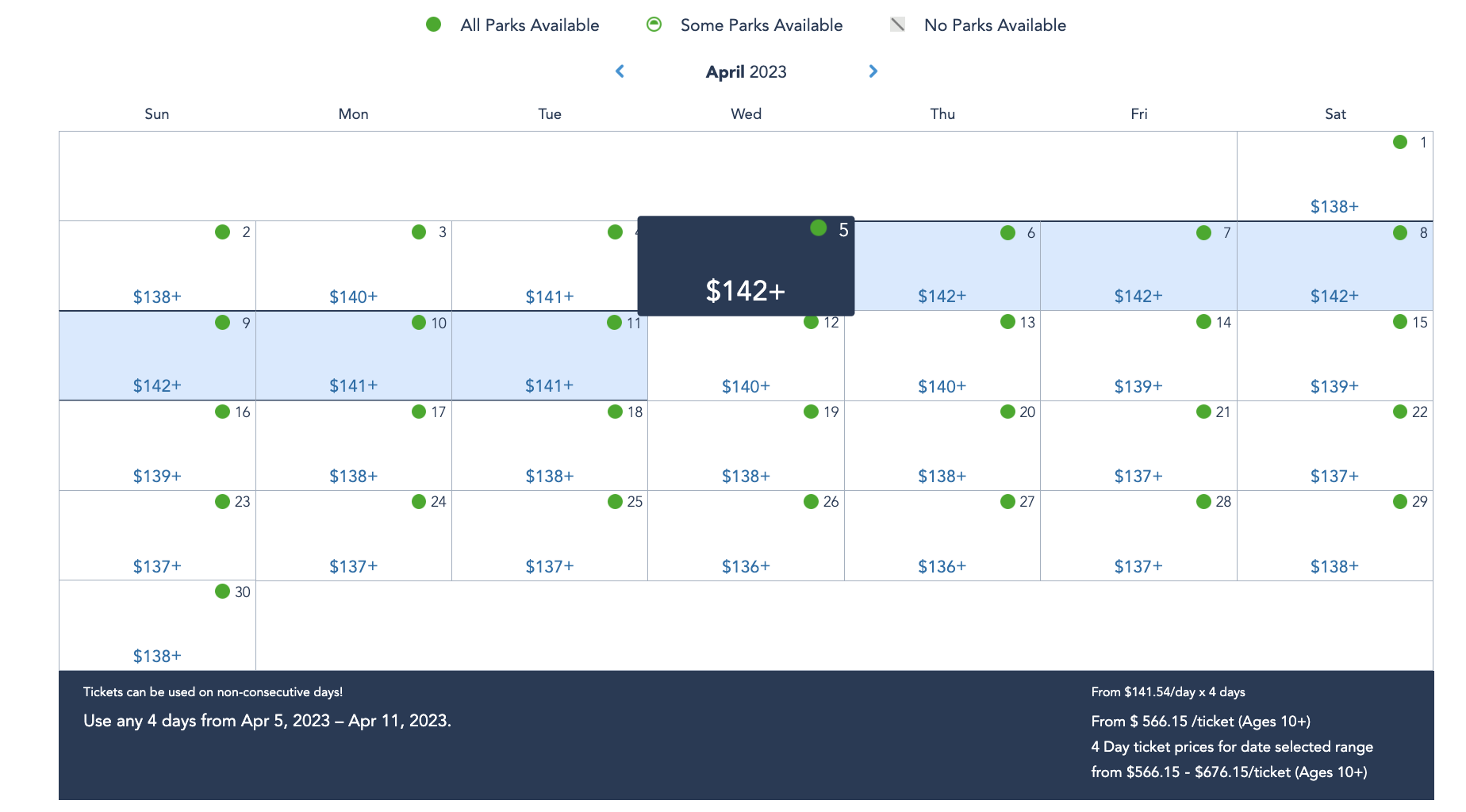
Task: Click the $139+ price on April 14
Action: pyautogui.click(x=1138, y=386)
